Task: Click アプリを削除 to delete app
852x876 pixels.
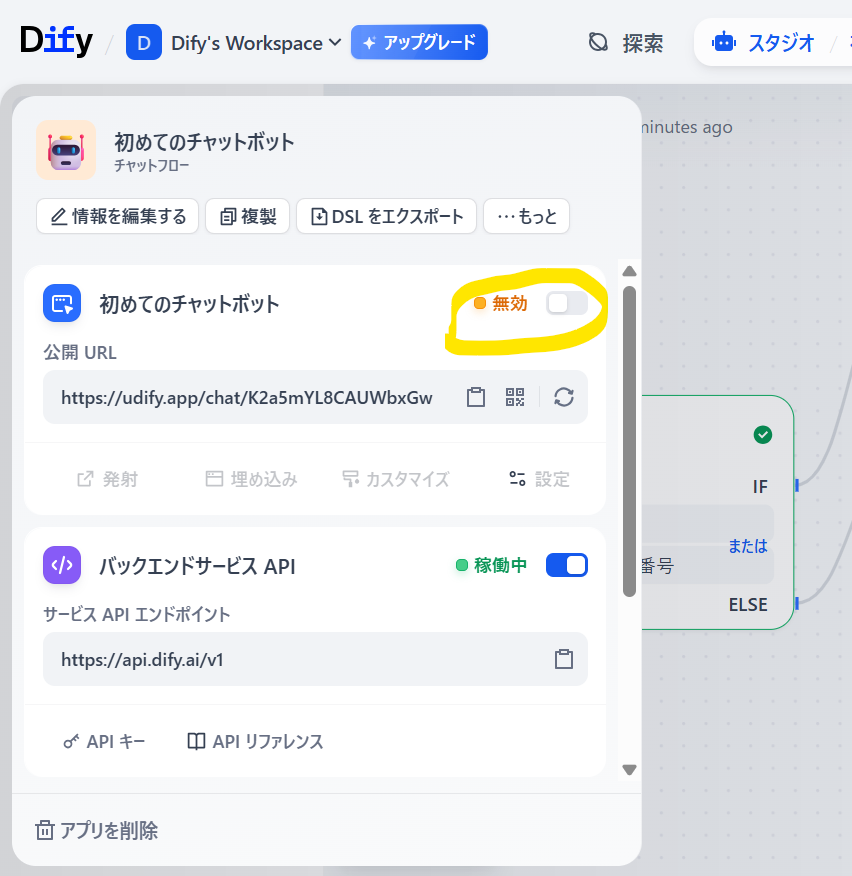Action: pyautogui.click(x=97, y=830)
